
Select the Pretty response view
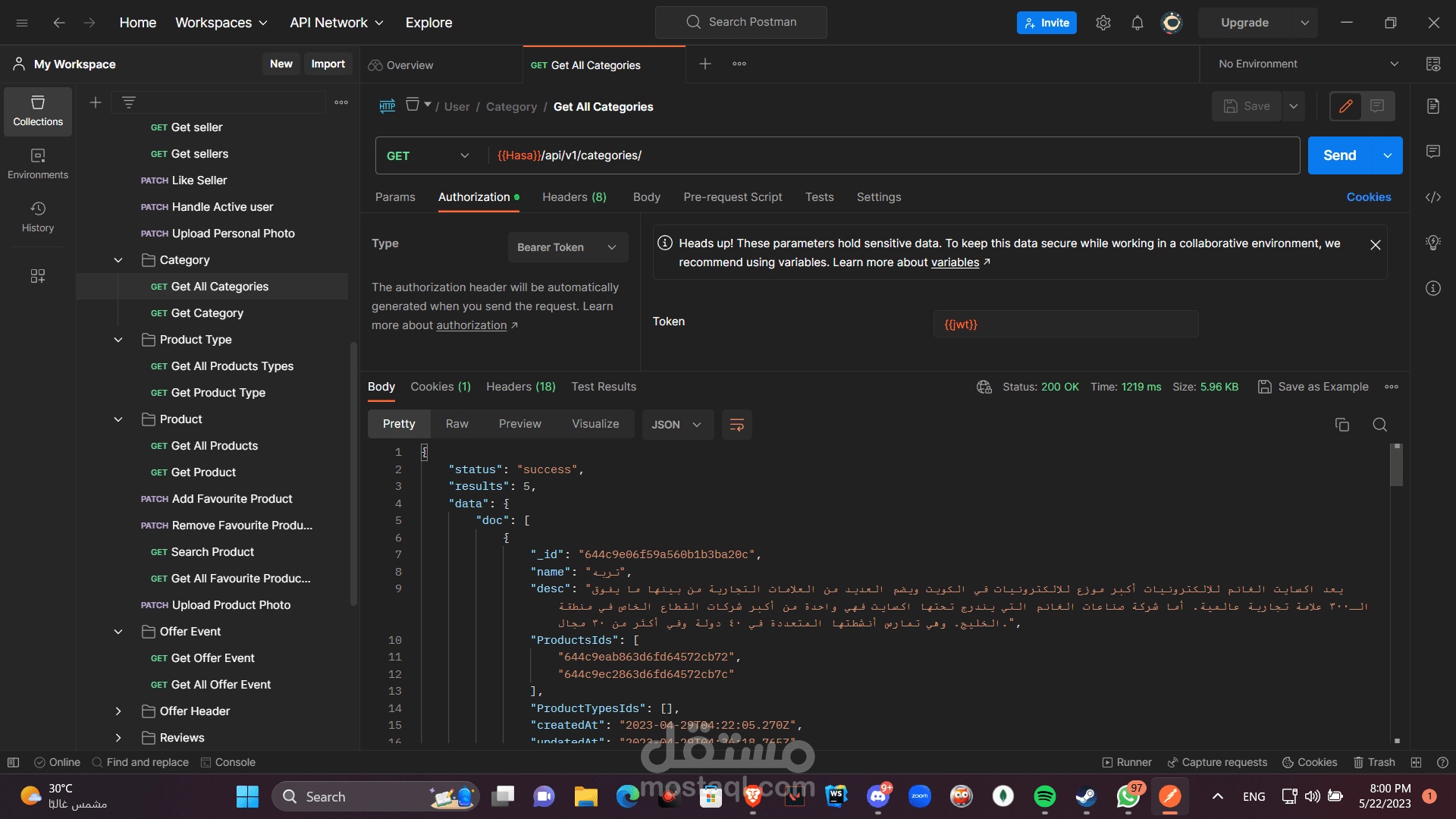point(399,424)
